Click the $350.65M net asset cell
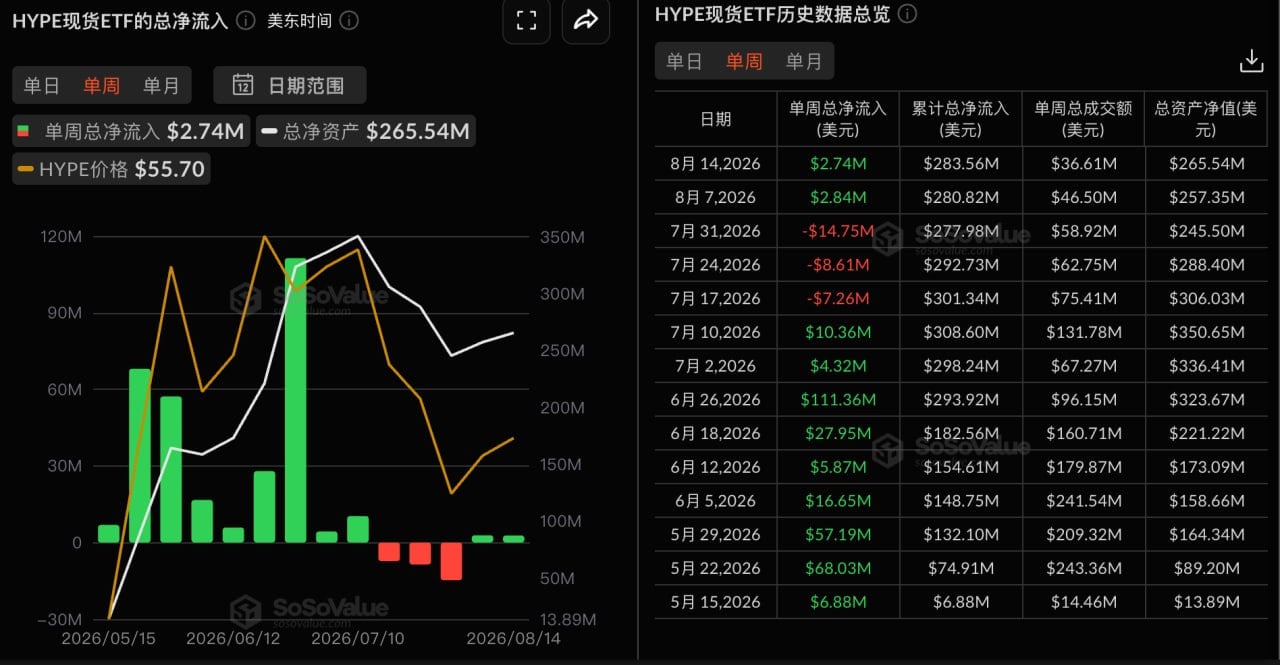 click(1205, 332)
